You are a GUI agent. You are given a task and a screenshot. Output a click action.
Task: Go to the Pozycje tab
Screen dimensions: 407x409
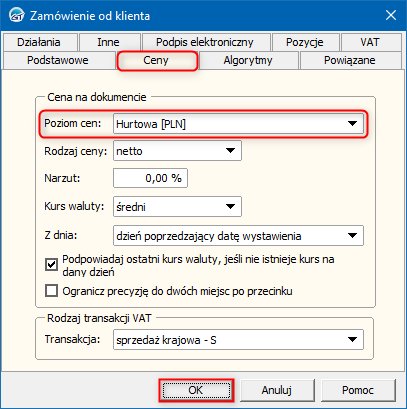pyautogui.click(x=305, y=42)
